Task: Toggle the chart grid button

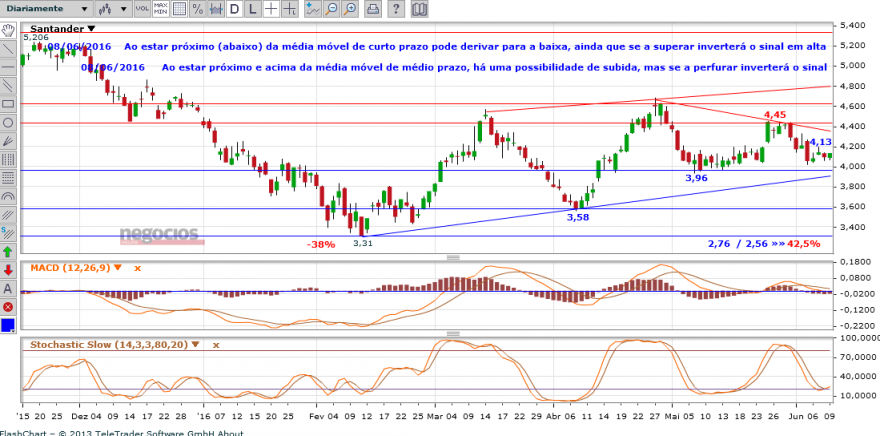Action: 179,8
